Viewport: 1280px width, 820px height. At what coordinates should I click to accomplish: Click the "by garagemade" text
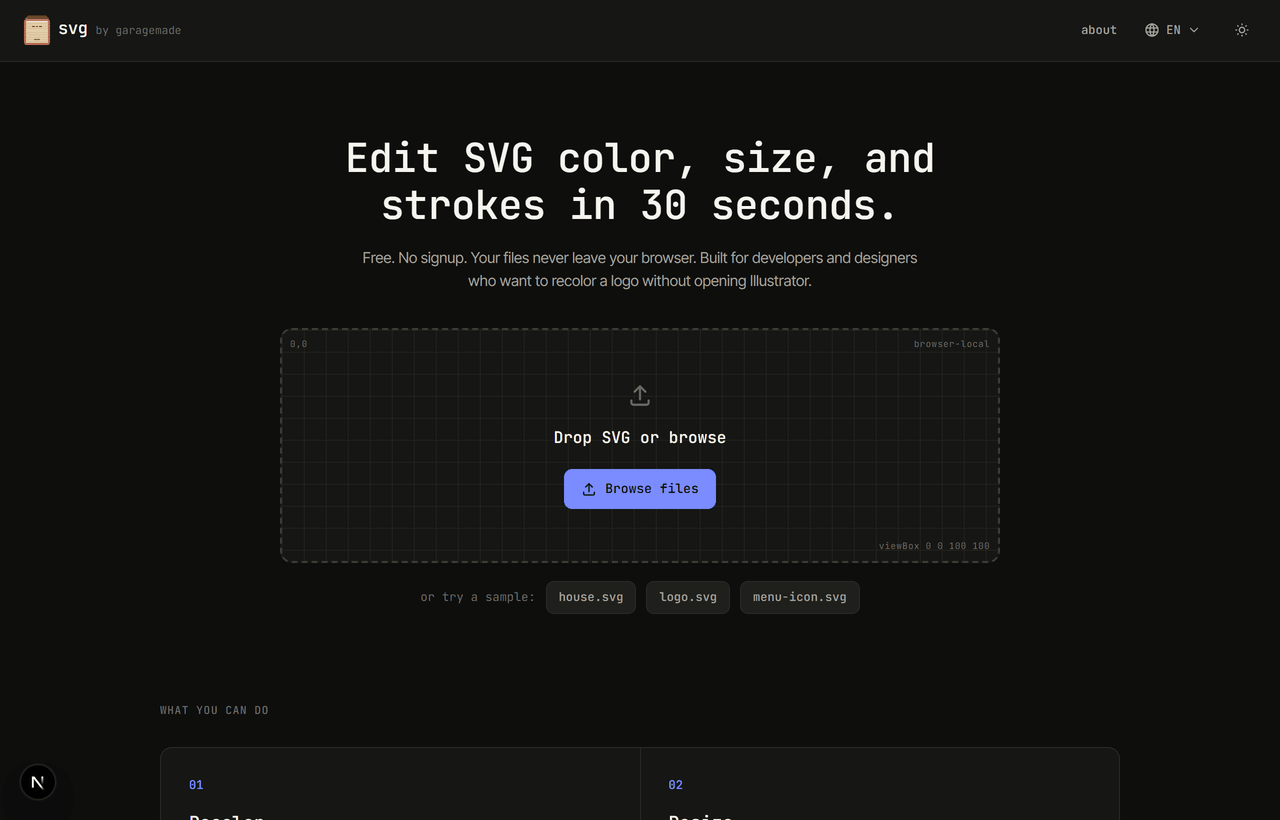(138, 31)
